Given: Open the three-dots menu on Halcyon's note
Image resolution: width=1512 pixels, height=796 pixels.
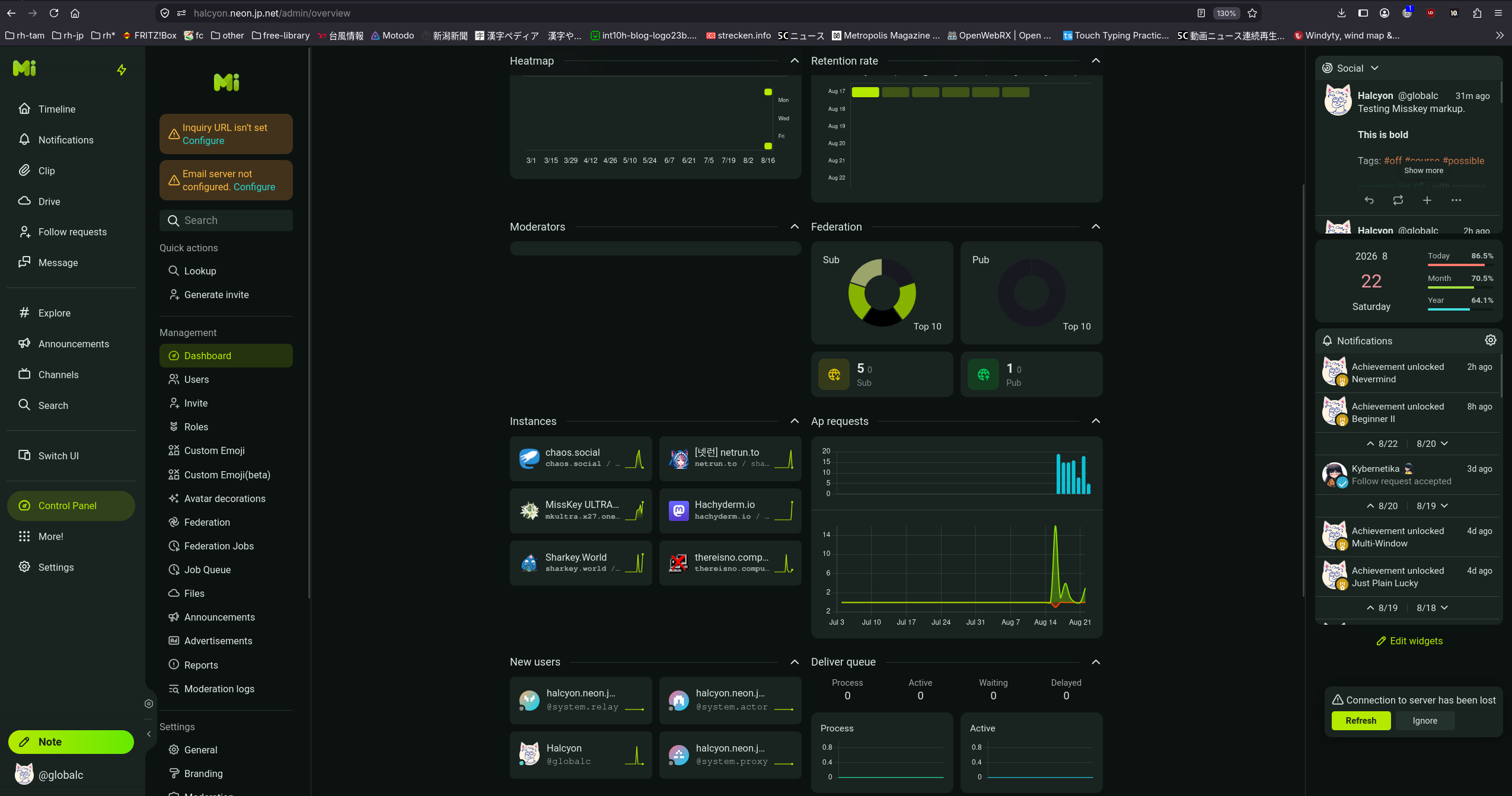Looking at the screenshot, I should [1456, 200].
